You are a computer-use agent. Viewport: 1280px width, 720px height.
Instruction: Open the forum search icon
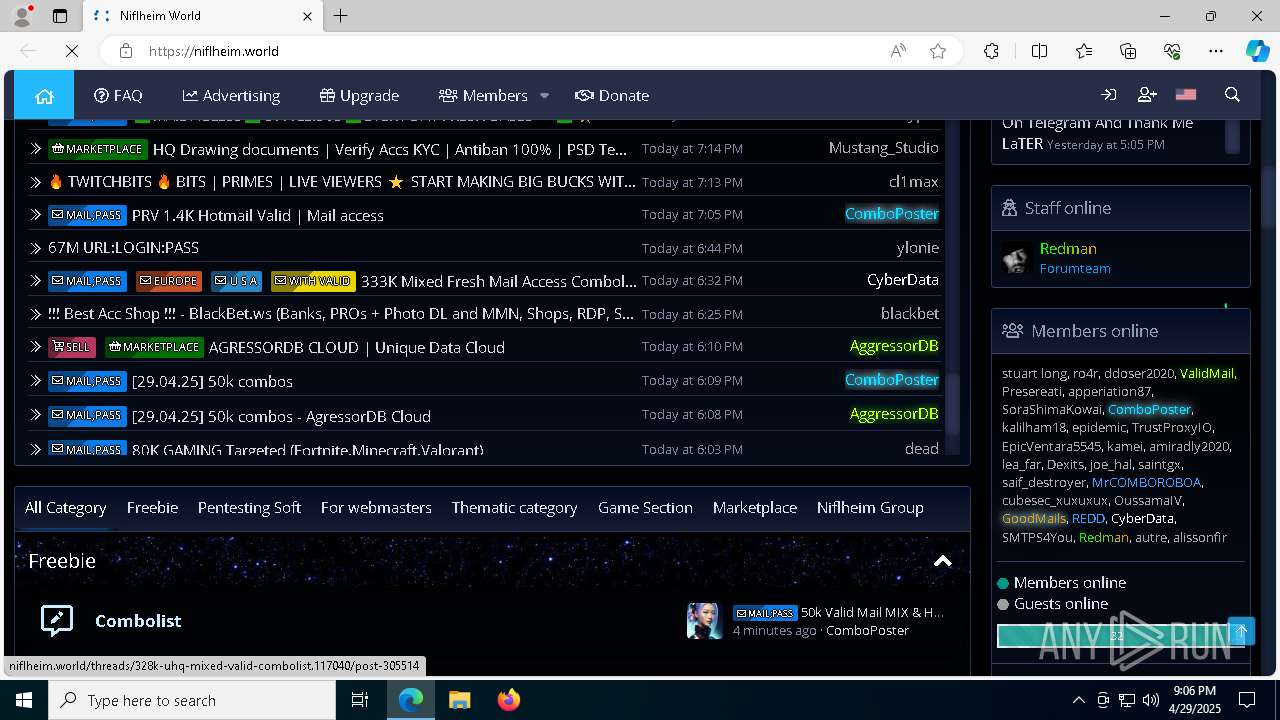1232,95
